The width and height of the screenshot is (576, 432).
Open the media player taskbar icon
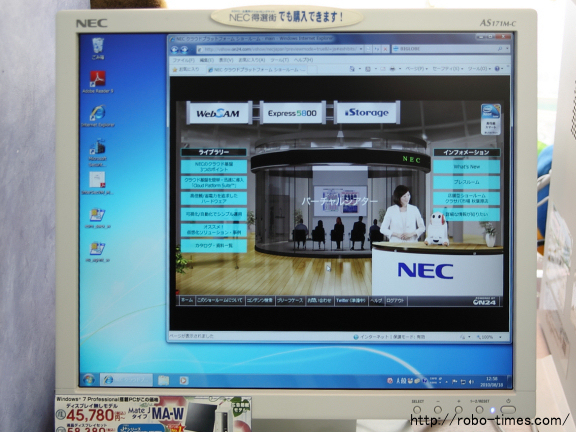[x=184, y=380]
